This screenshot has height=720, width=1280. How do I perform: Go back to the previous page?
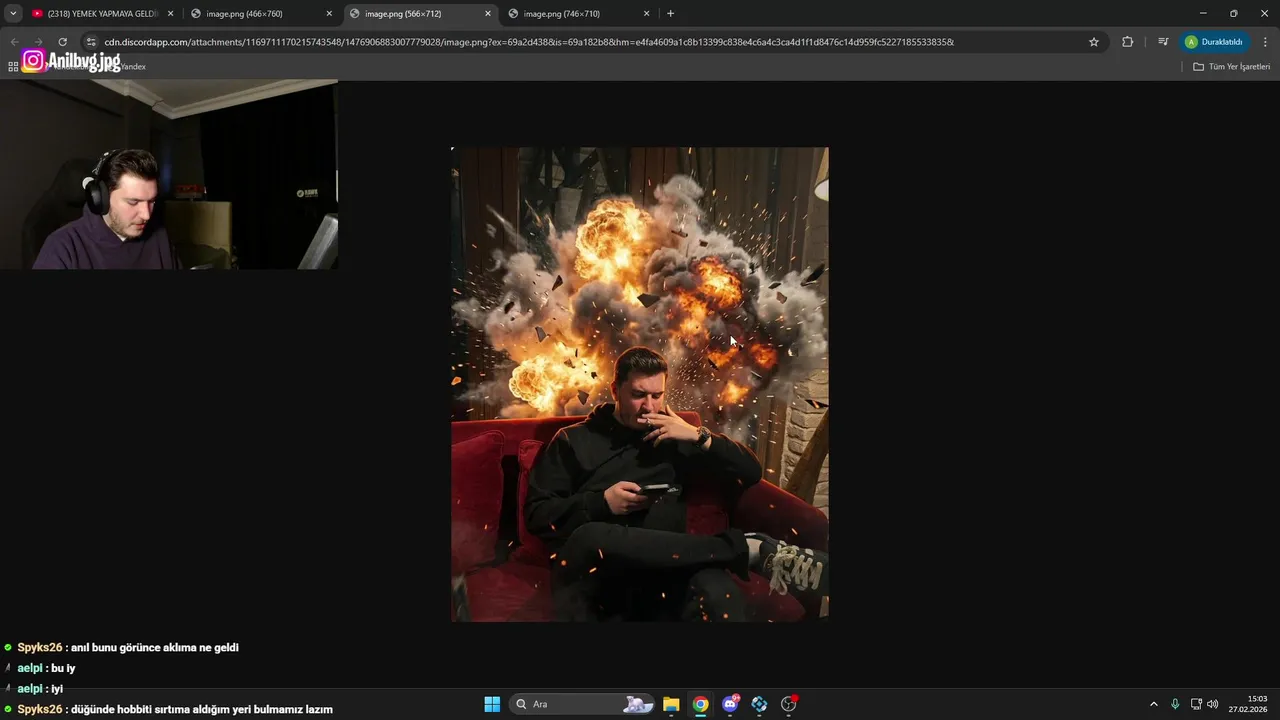[14, 42]
